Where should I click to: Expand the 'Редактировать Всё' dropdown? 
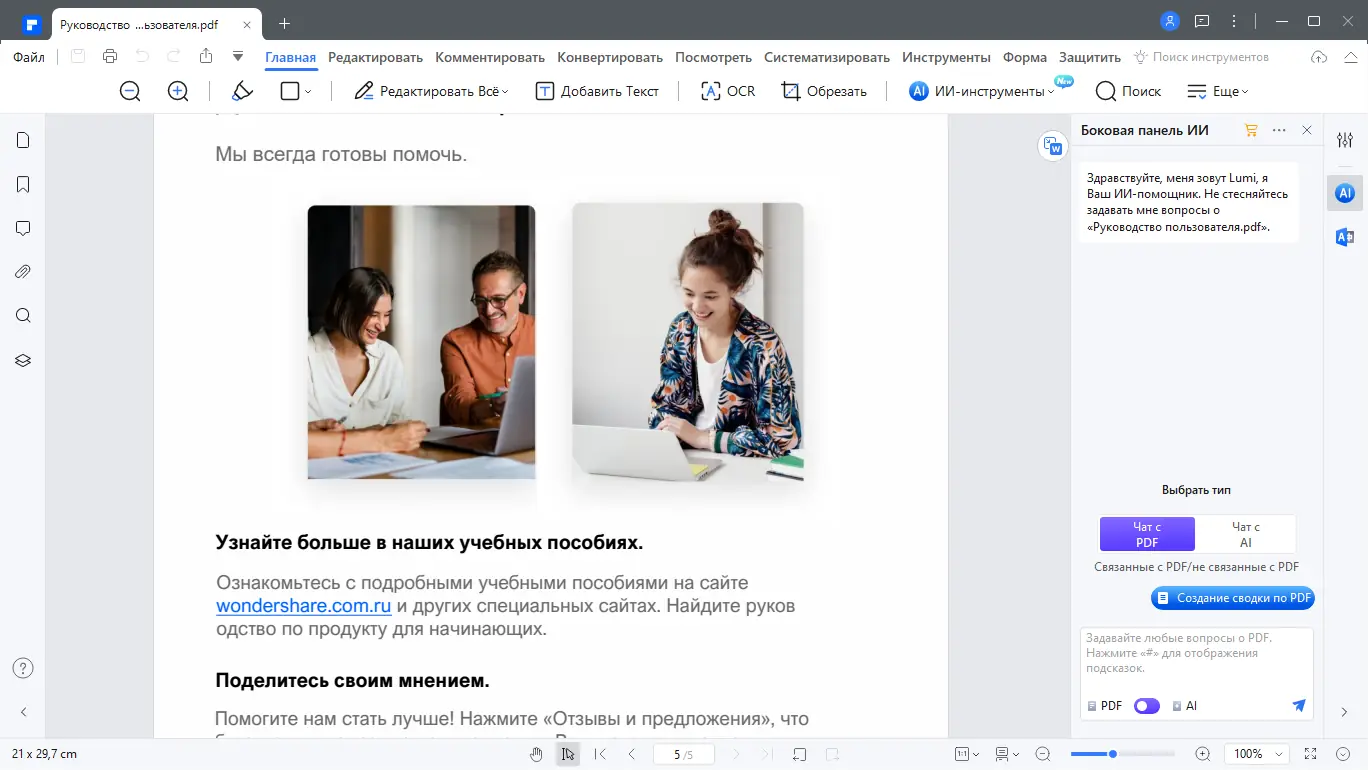point(504,91)
